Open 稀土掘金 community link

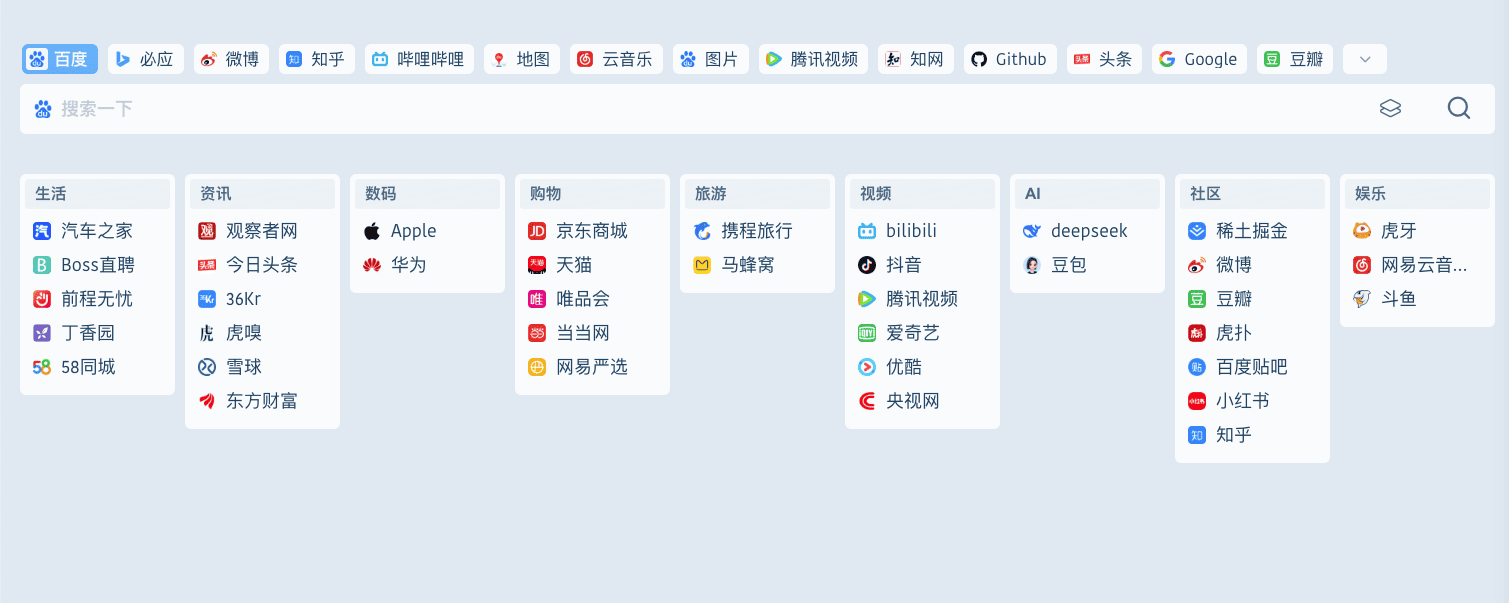coord(1250,231)
